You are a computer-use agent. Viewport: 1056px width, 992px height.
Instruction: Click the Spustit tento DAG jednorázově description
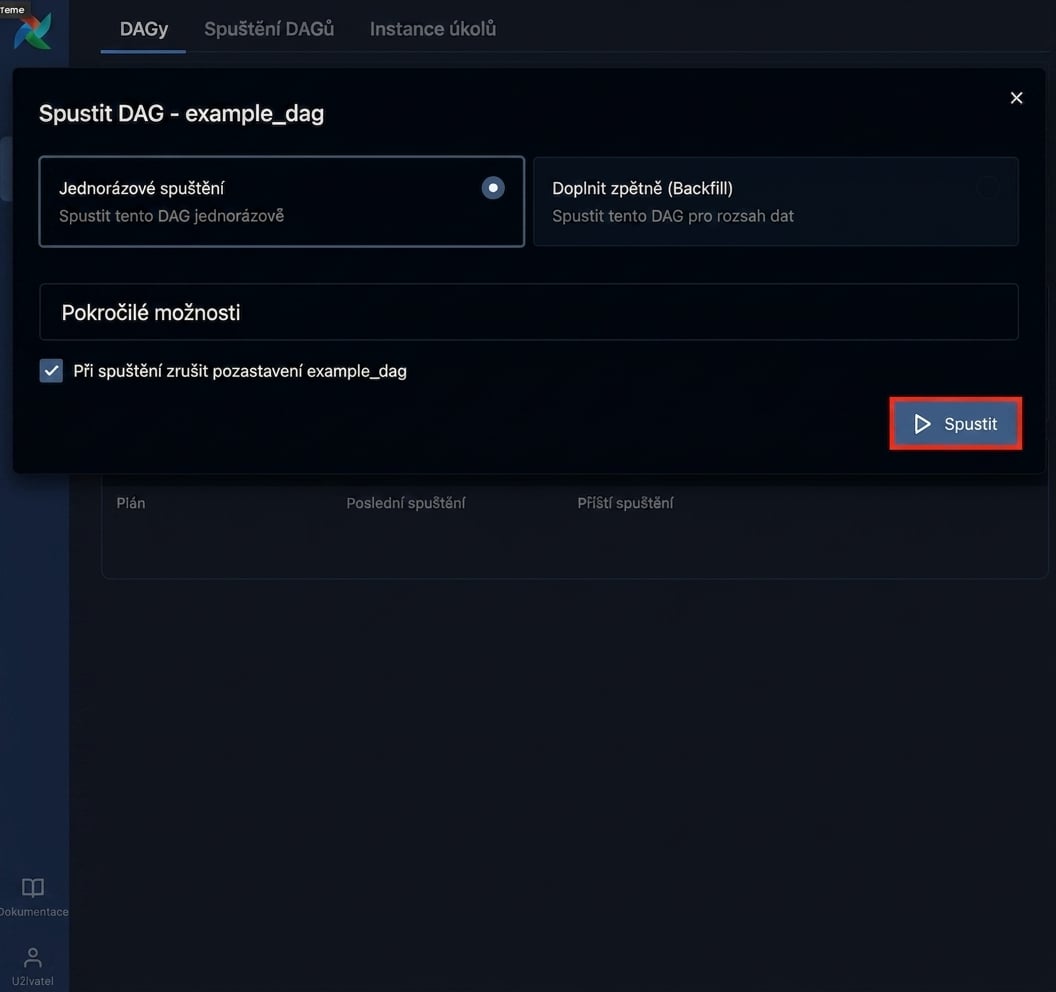tap(171, 216)
